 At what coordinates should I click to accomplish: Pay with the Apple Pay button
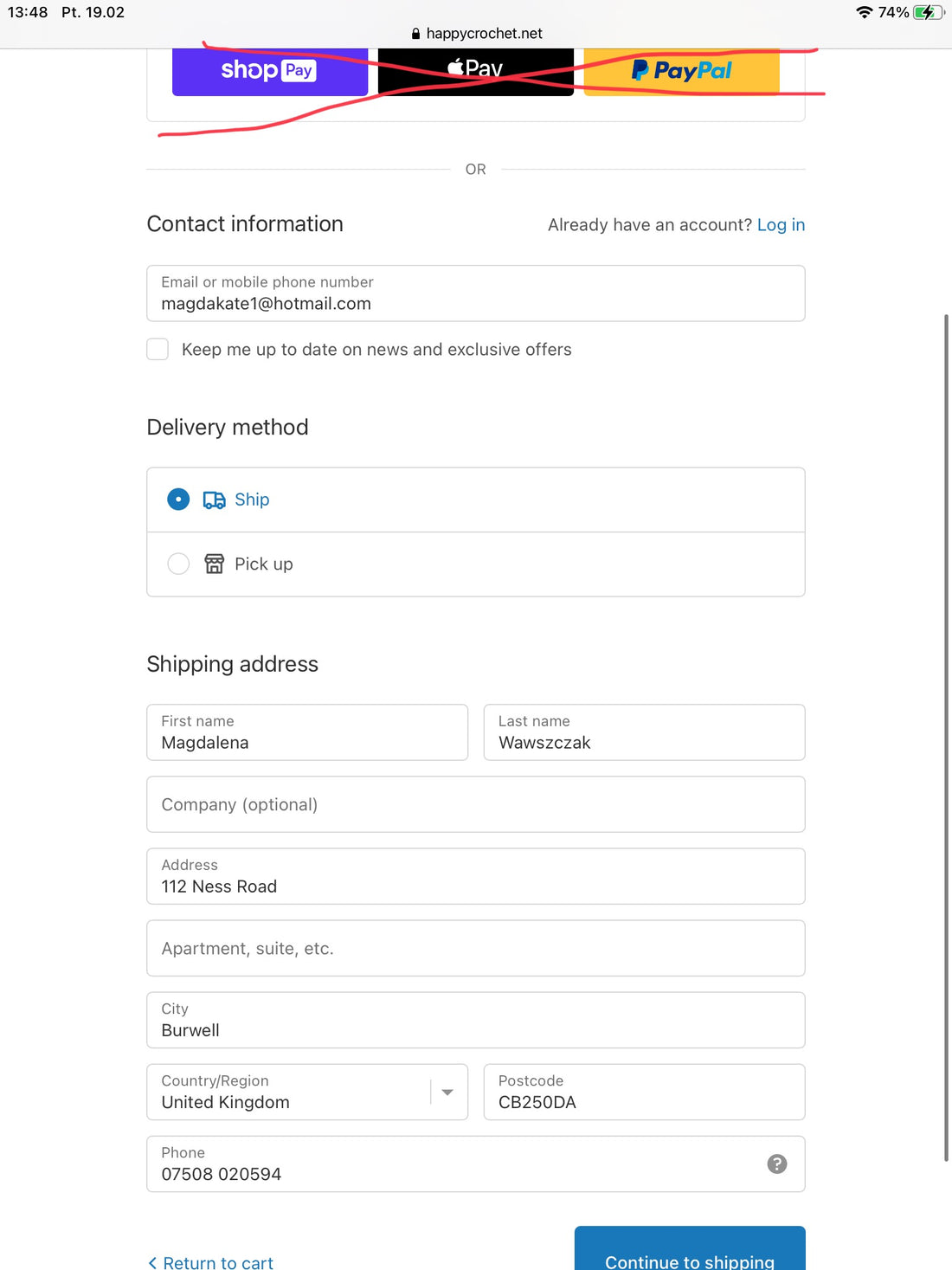tap(475, 71)
